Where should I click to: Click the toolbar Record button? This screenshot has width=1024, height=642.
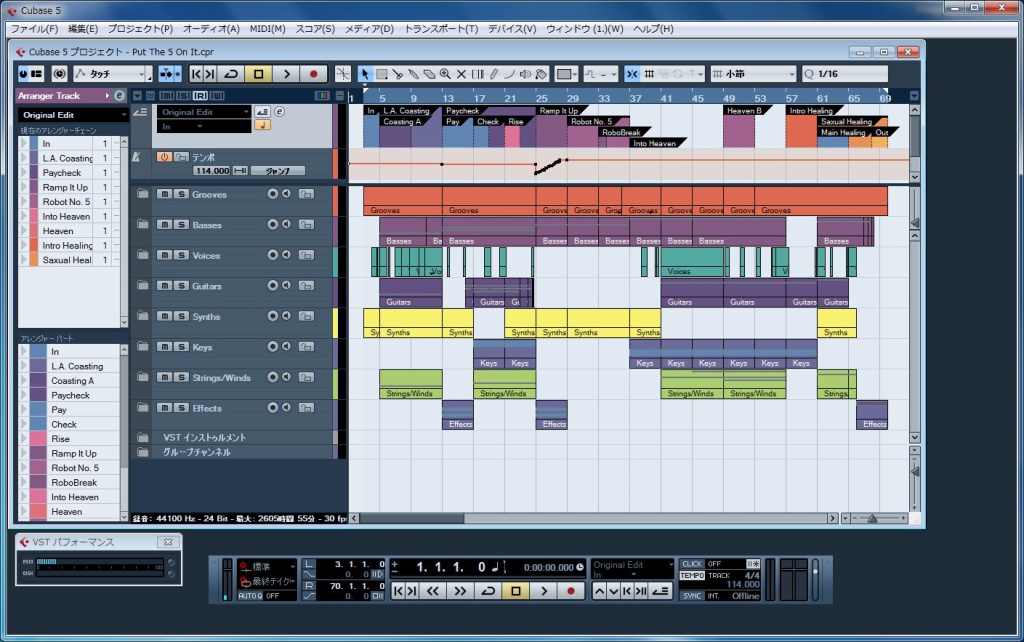point(313,74)
